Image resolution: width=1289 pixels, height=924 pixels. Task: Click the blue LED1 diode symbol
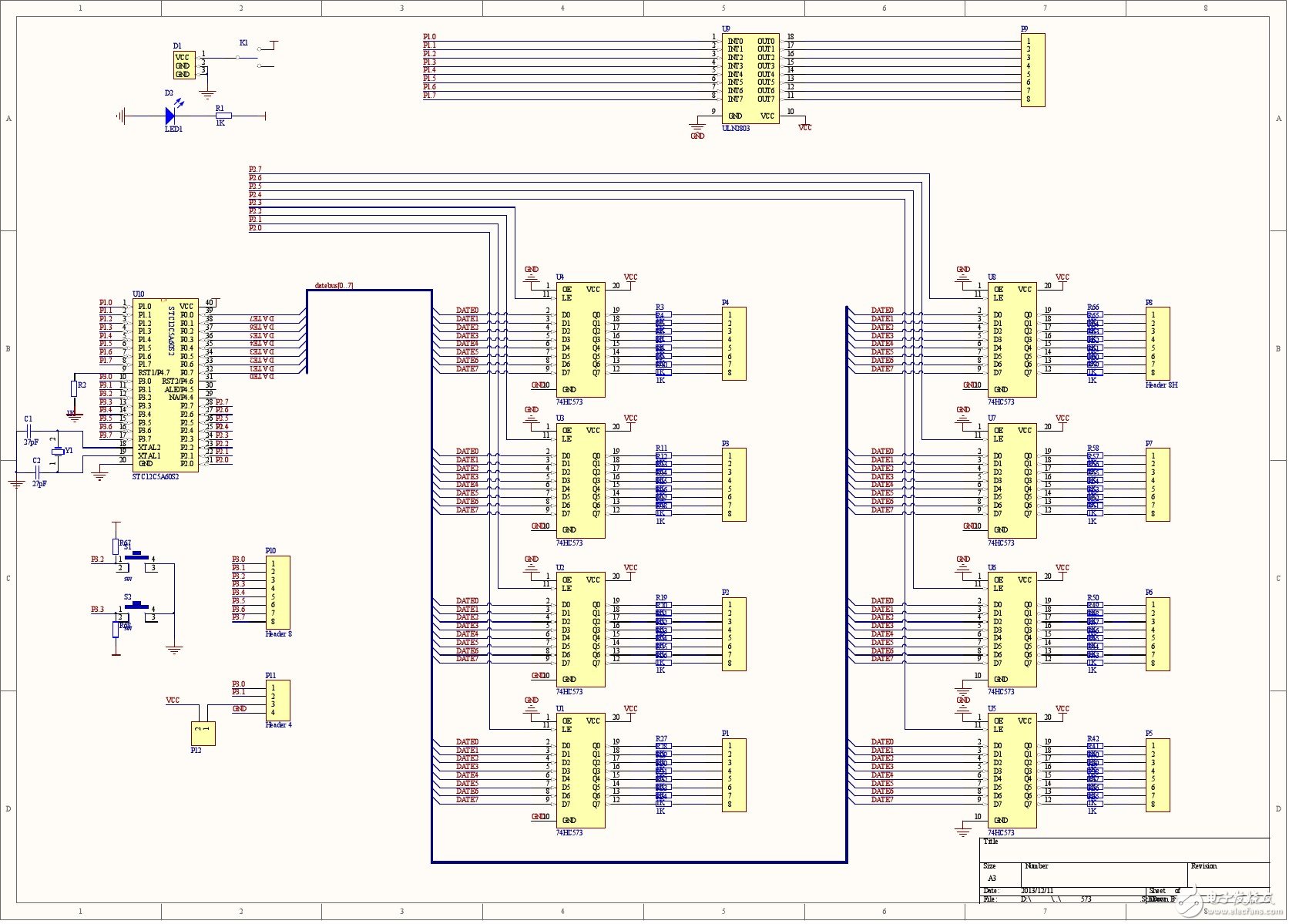tap(170, 116)
